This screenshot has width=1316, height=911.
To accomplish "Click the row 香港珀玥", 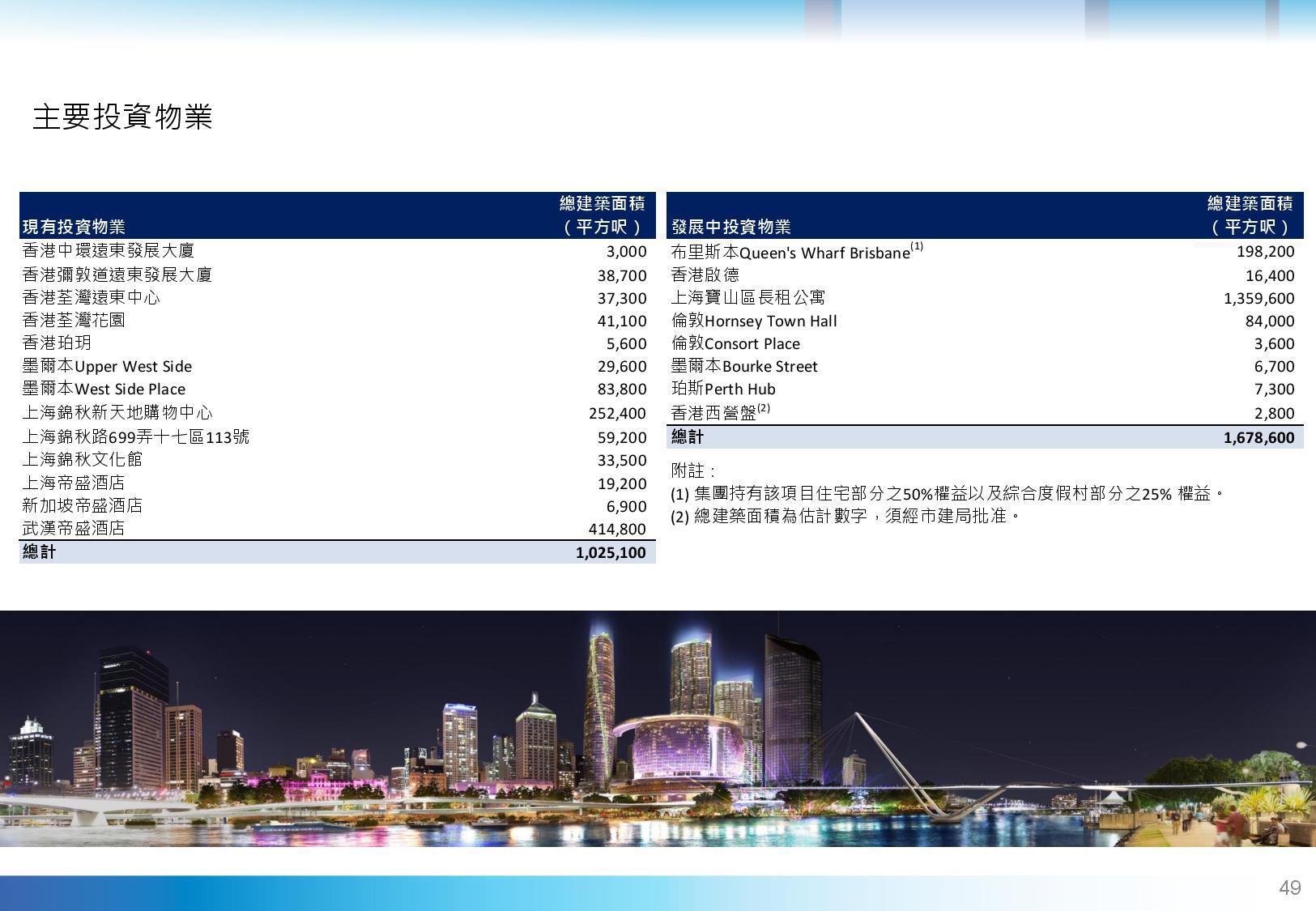I will coord(338,343).
